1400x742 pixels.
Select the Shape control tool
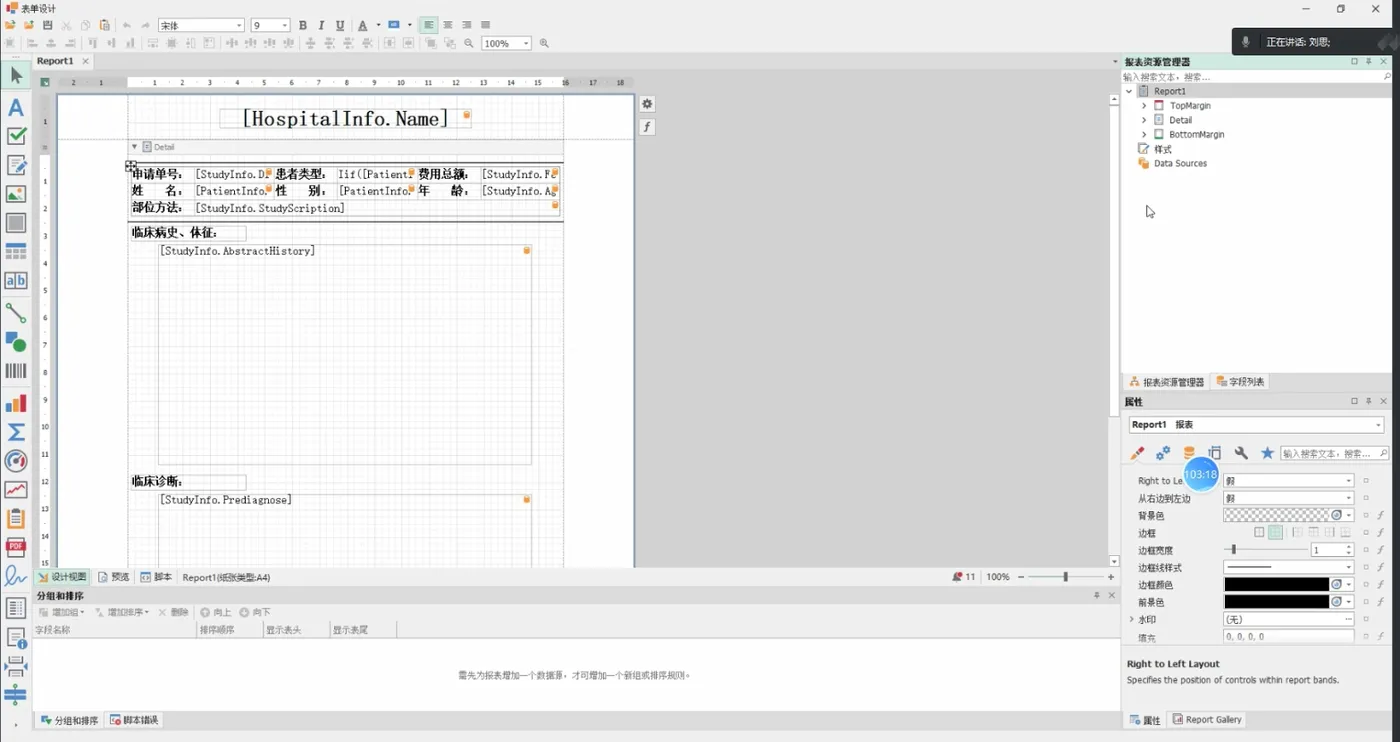click(16, 342)
